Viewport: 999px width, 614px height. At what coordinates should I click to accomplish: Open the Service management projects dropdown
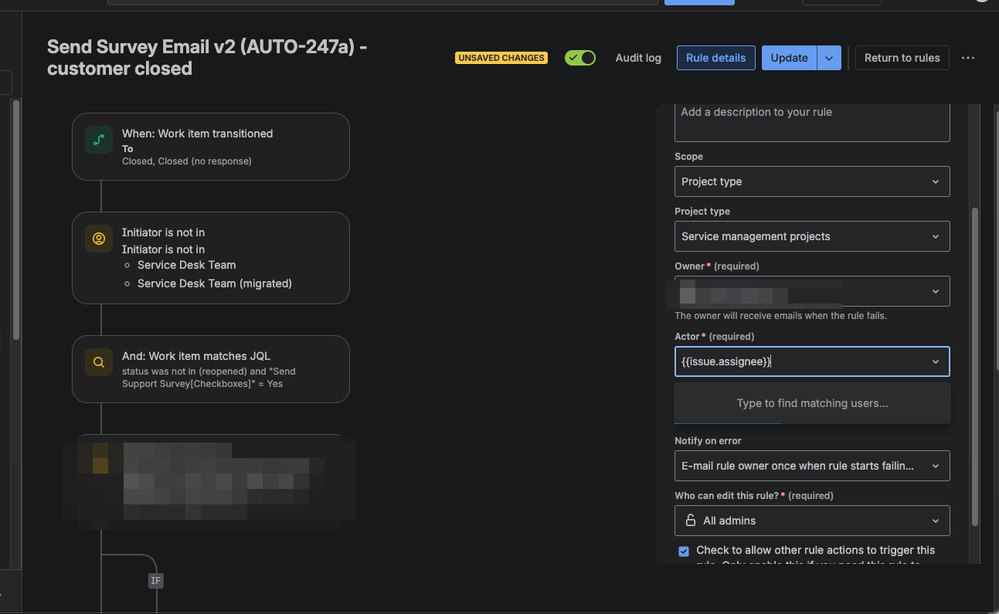point(811,236)
